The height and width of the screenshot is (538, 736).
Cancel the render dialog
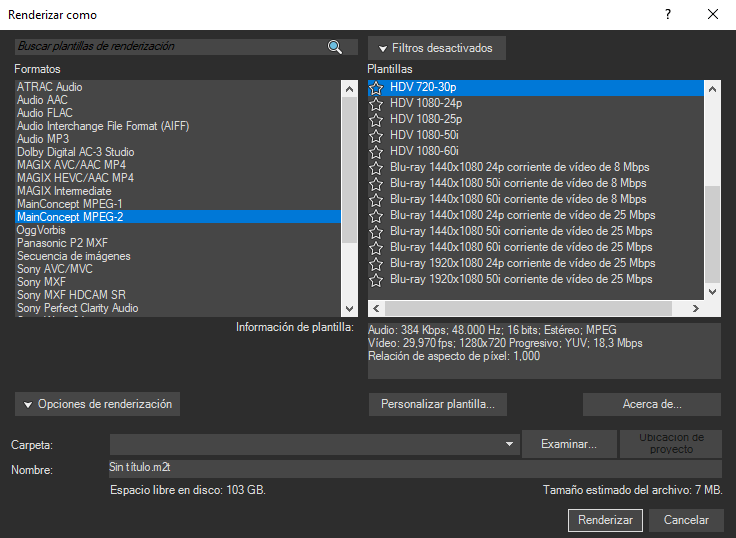point(686,520)
